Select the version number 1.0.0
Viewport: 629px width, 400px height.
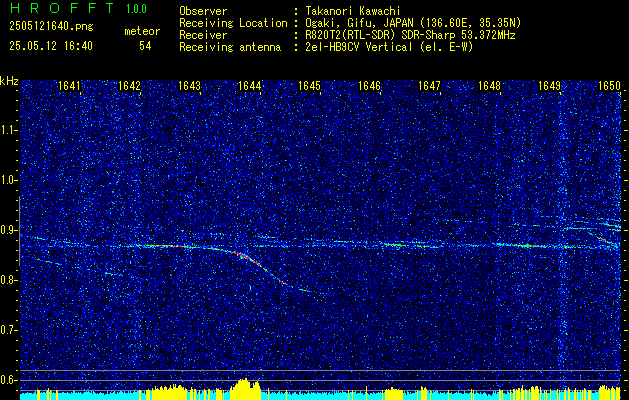(136, 9)
